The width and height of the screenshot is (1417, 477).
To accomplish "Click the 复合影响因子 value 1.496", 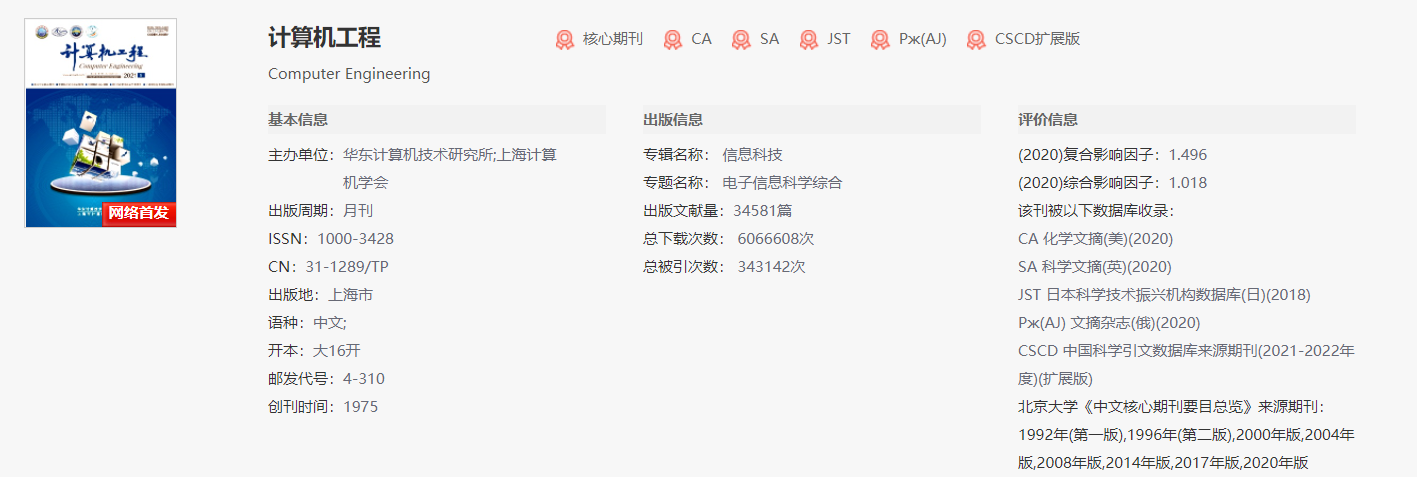I will [1188, 155].
